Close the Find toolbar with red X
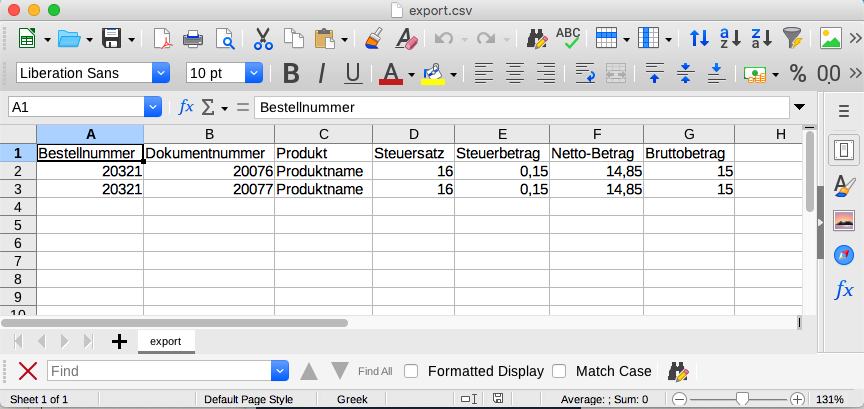Image resolution: width=864 pixels, height=409 pixels. click(x=28, y=371)
